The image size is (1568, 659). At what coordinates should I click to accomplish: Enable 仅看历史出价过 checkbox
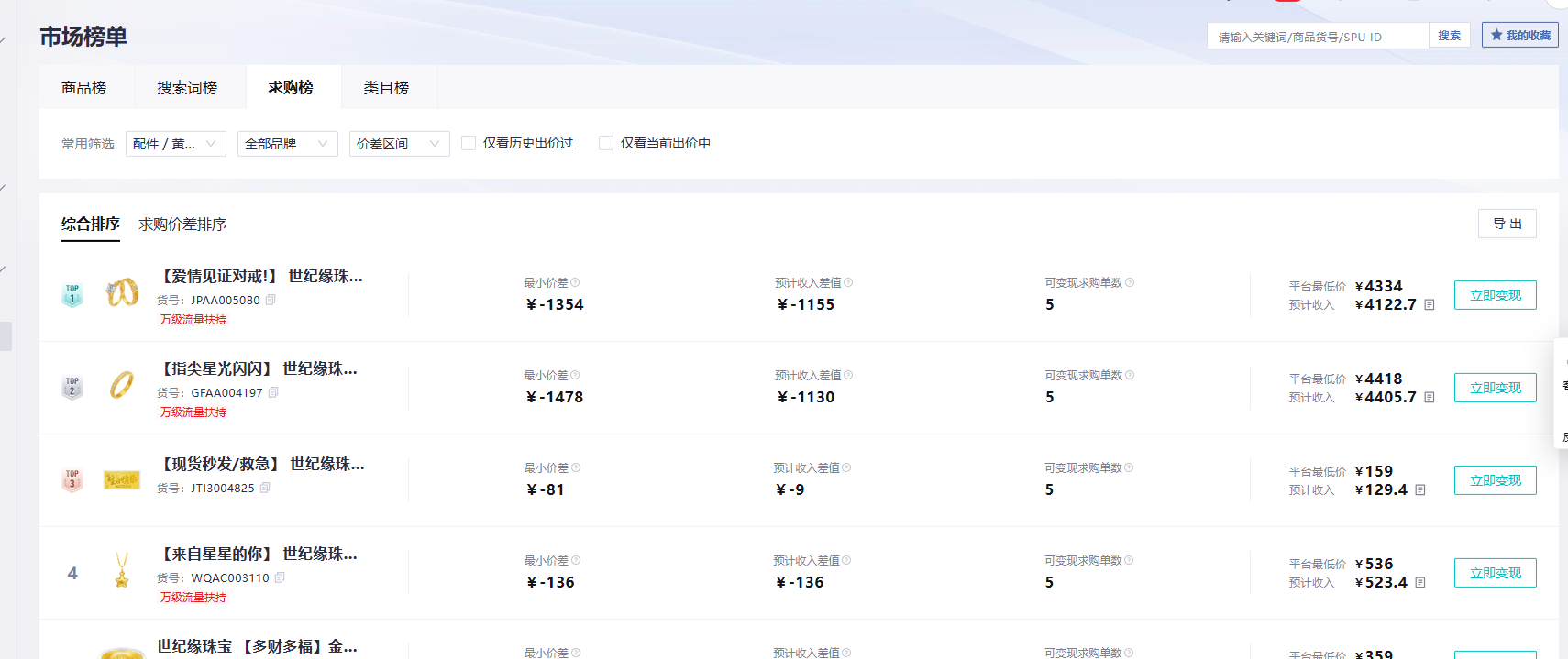[x=469, y=143]
